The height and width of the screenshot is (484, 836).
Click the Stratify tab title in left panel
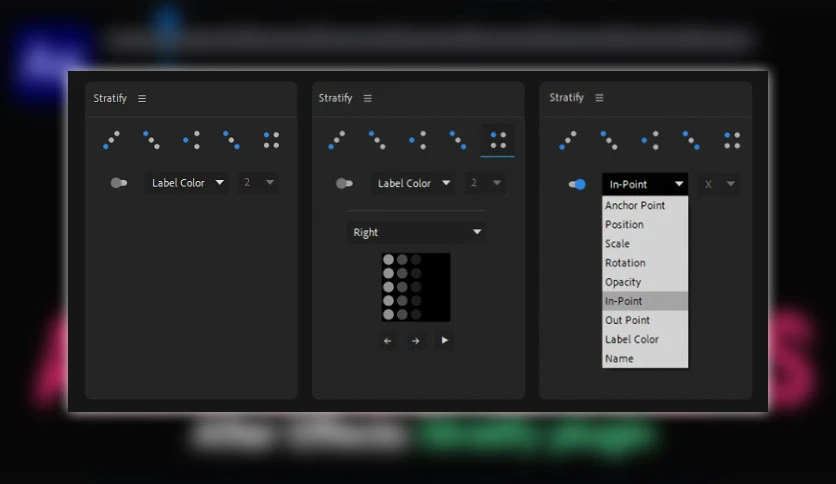[110, 98]
